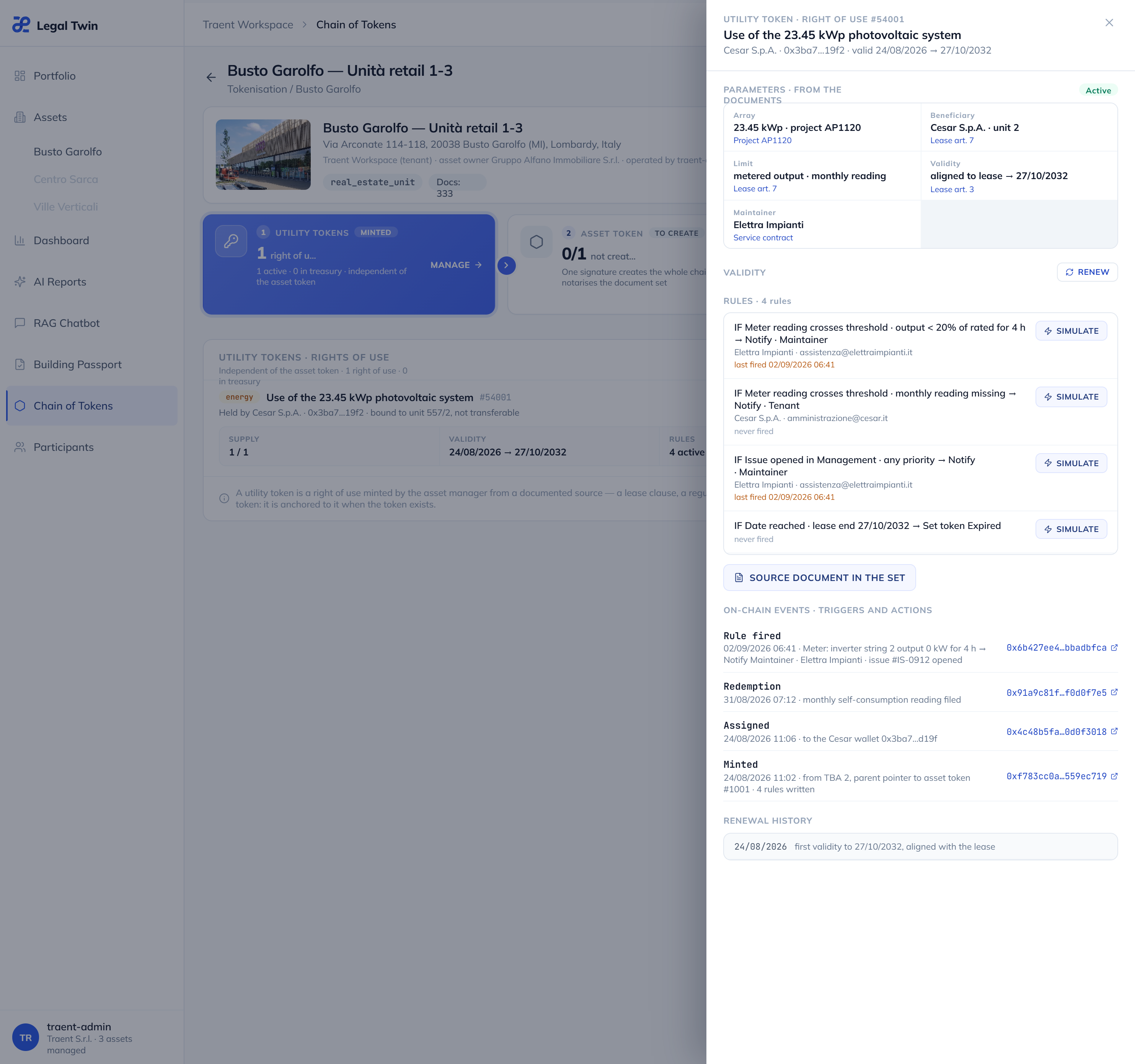Click the renewal history entry 24/08/2026
Image resolution: width=1135 pixels, height=1064 pixels.
coord(920,846)
